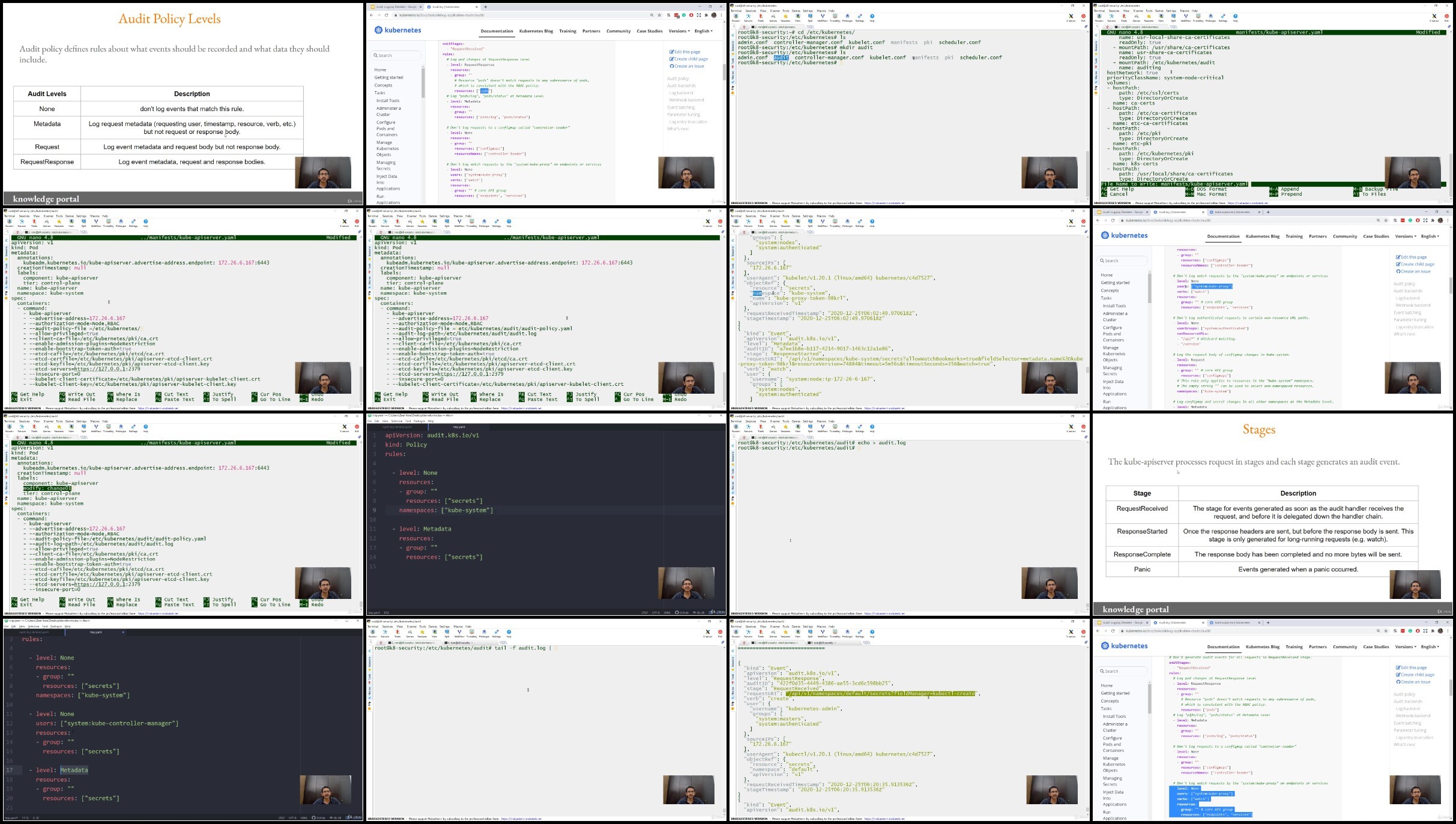Open English dropdown in docs frame with highlighted "pods"
The image size is (1456, 824).
coord(703,31)
